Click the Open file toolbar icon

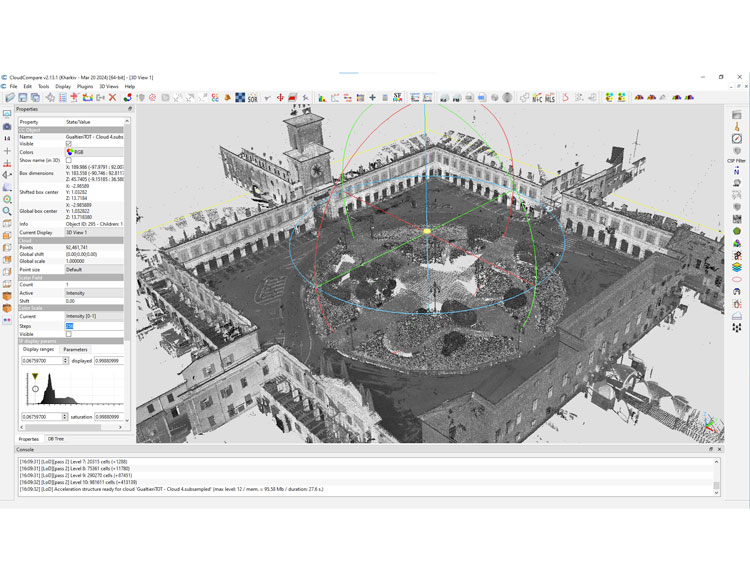pos(10,98)
